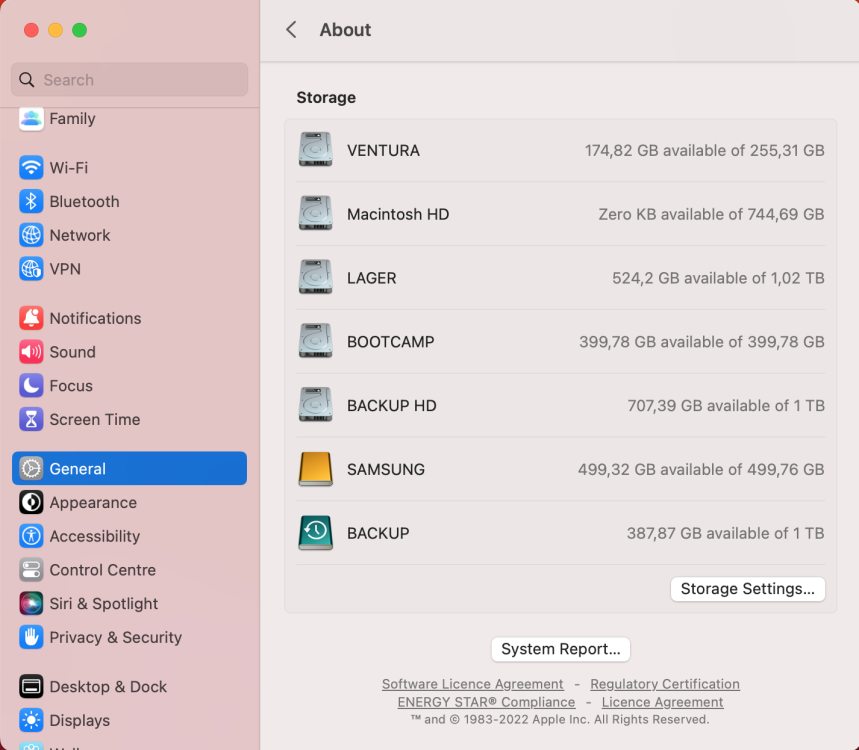Click the green full-screen window button
This screenshot has width=859, height=750.
79,30
